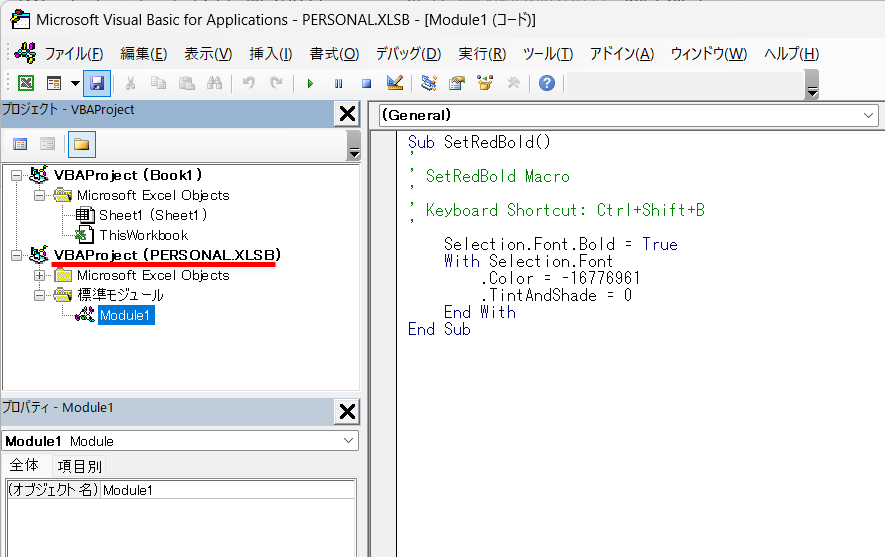This screenshot has height=557, width=885.
Task: Select Module1 in the project tree
Action: click(126, 315)
